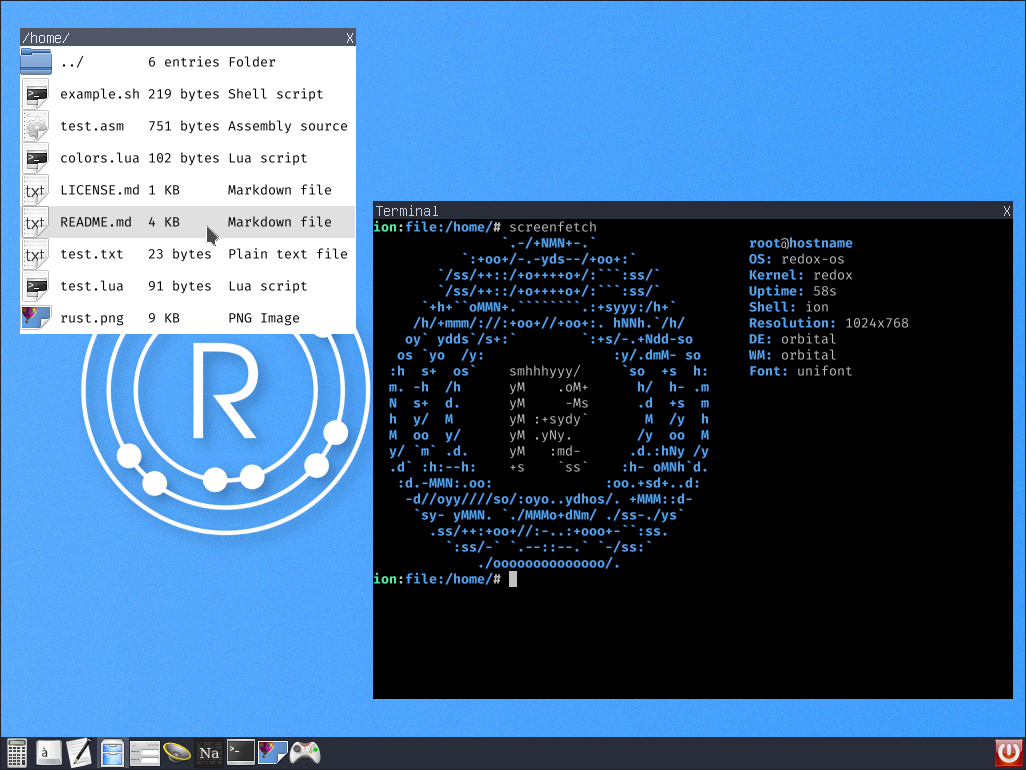Open the file manager drawer icon
This screenshot has height=770, width=1026.
pos(113,753)
